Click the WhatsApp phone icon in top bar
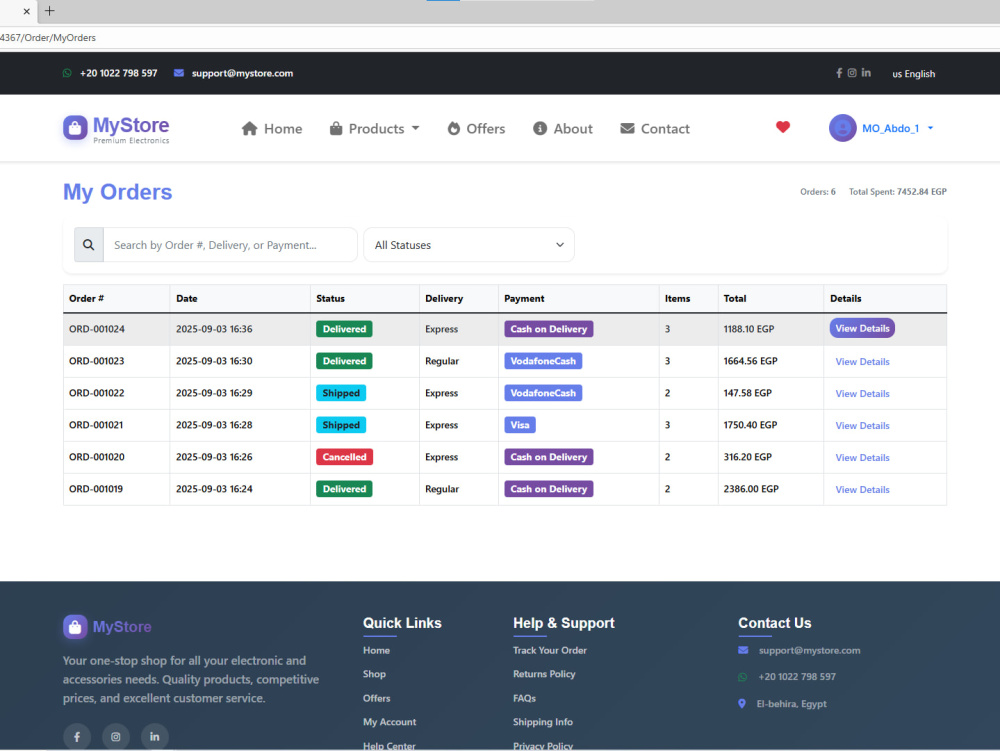Viewport: 1000px width, 751px height. (67, 73)
